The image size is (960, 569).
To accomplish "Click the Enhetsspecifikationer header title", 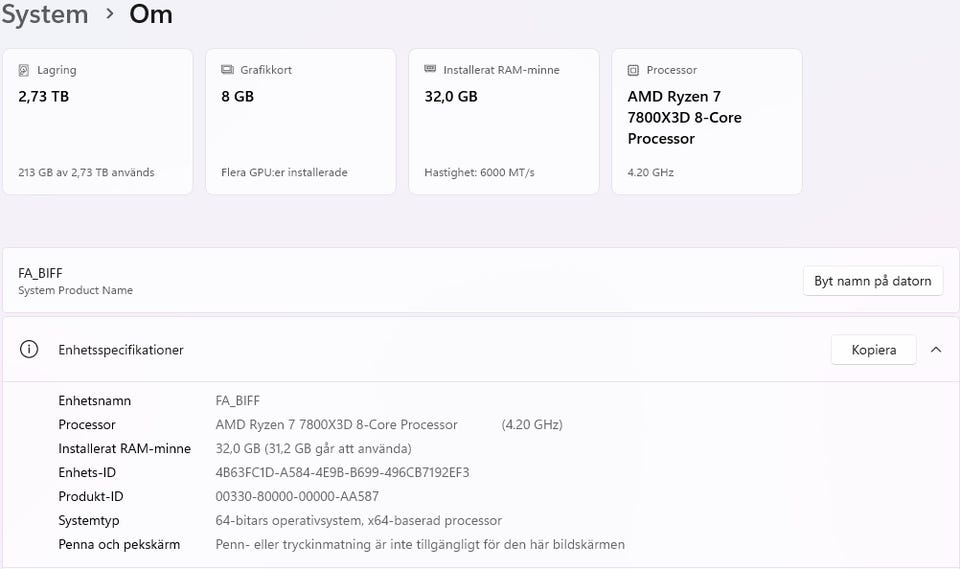I will point(121,350).
